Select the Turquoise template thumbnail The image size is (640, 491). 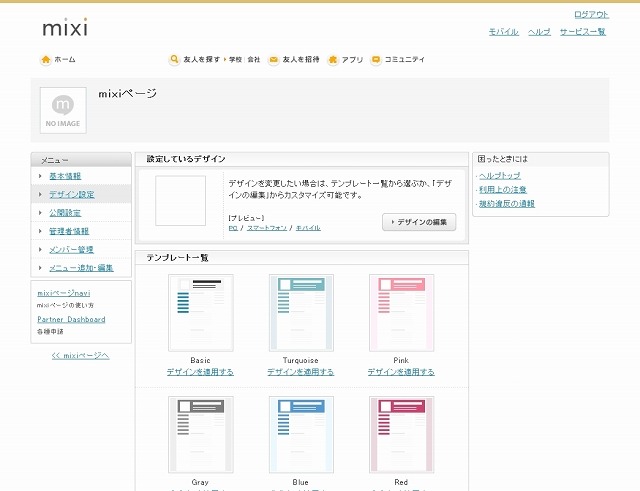pyautogui.click(x=301, y=313)
